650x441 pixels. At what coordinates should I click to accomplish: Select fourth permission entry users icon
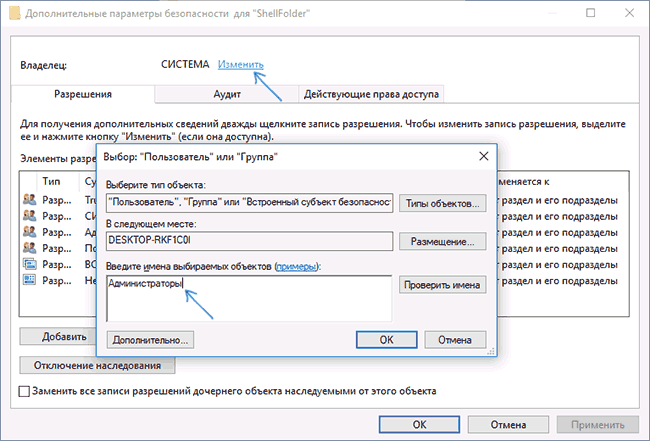(x=29, y=248)
